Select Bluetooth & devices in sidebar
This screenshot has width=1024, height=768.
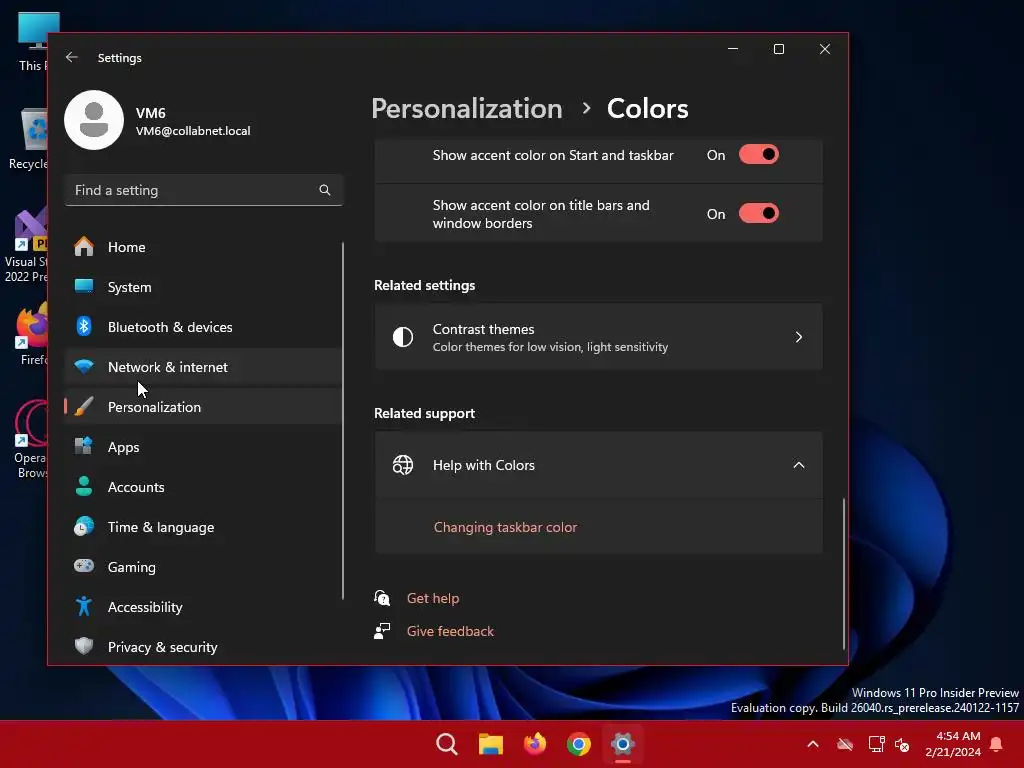(x=204, y=327)
